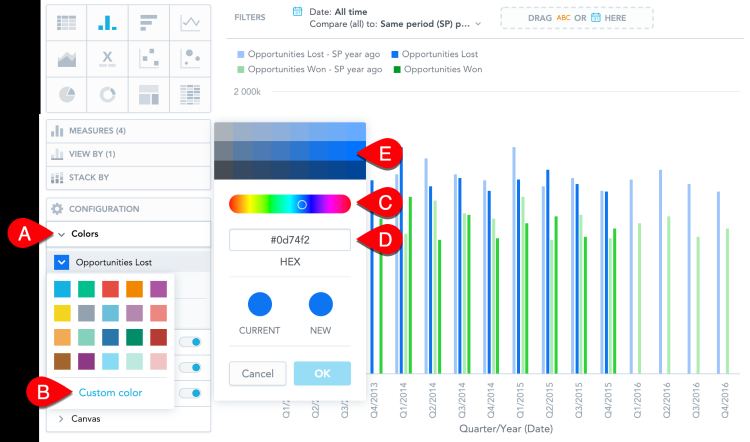Toggle the top switch beside the color palette
Screen dimensions: 750x442
click(x=189, y=342)
